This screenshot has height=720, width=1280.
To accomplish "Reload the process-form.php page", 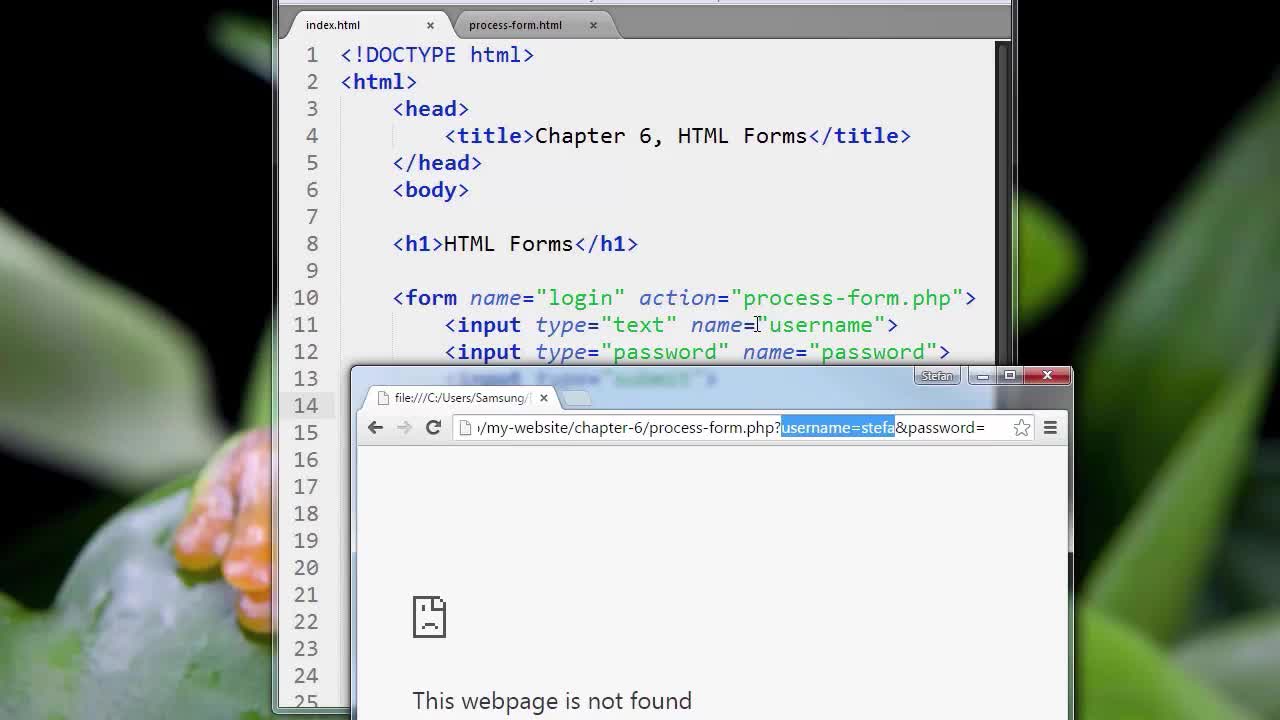I will [433, 428].
